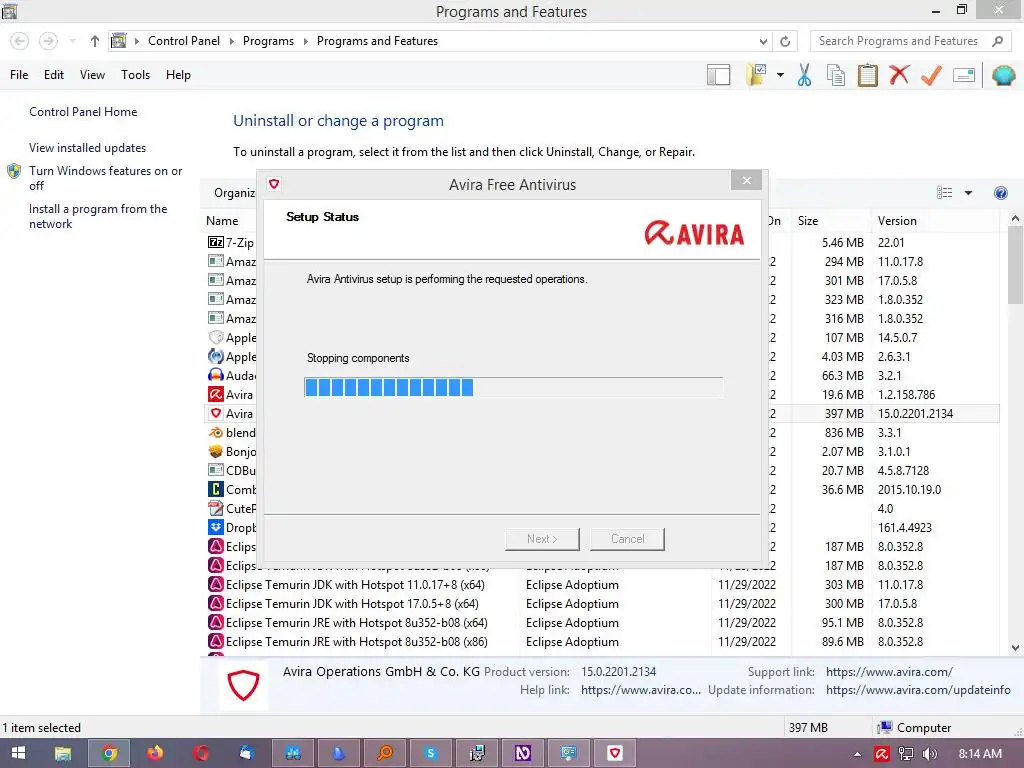Open the Tools menu

click(x=135, y=75)
